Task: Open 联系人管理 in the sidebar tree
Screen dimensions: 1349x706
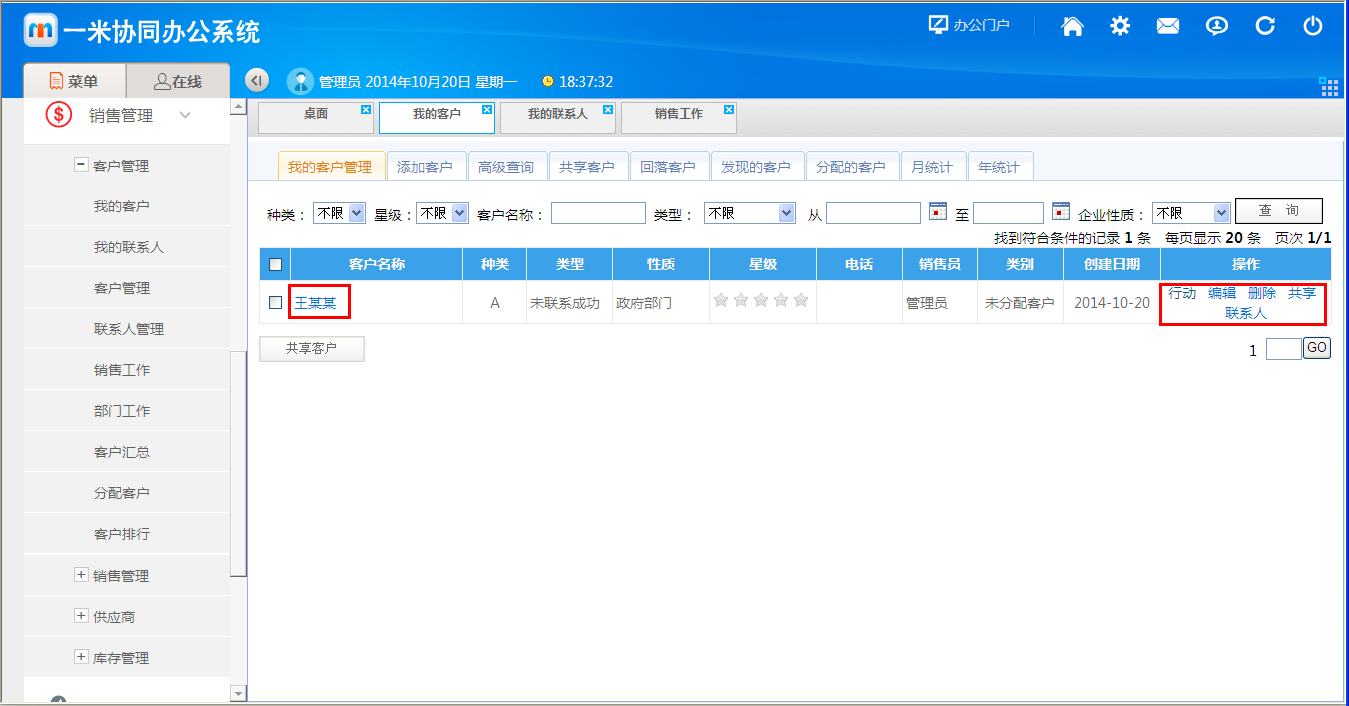Action: pos(129,329)
